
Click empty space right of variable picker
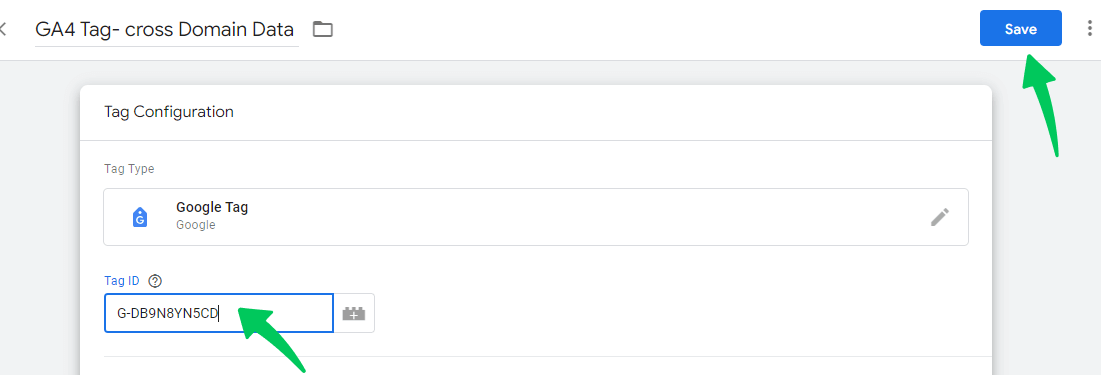click(x=667, y=313)
